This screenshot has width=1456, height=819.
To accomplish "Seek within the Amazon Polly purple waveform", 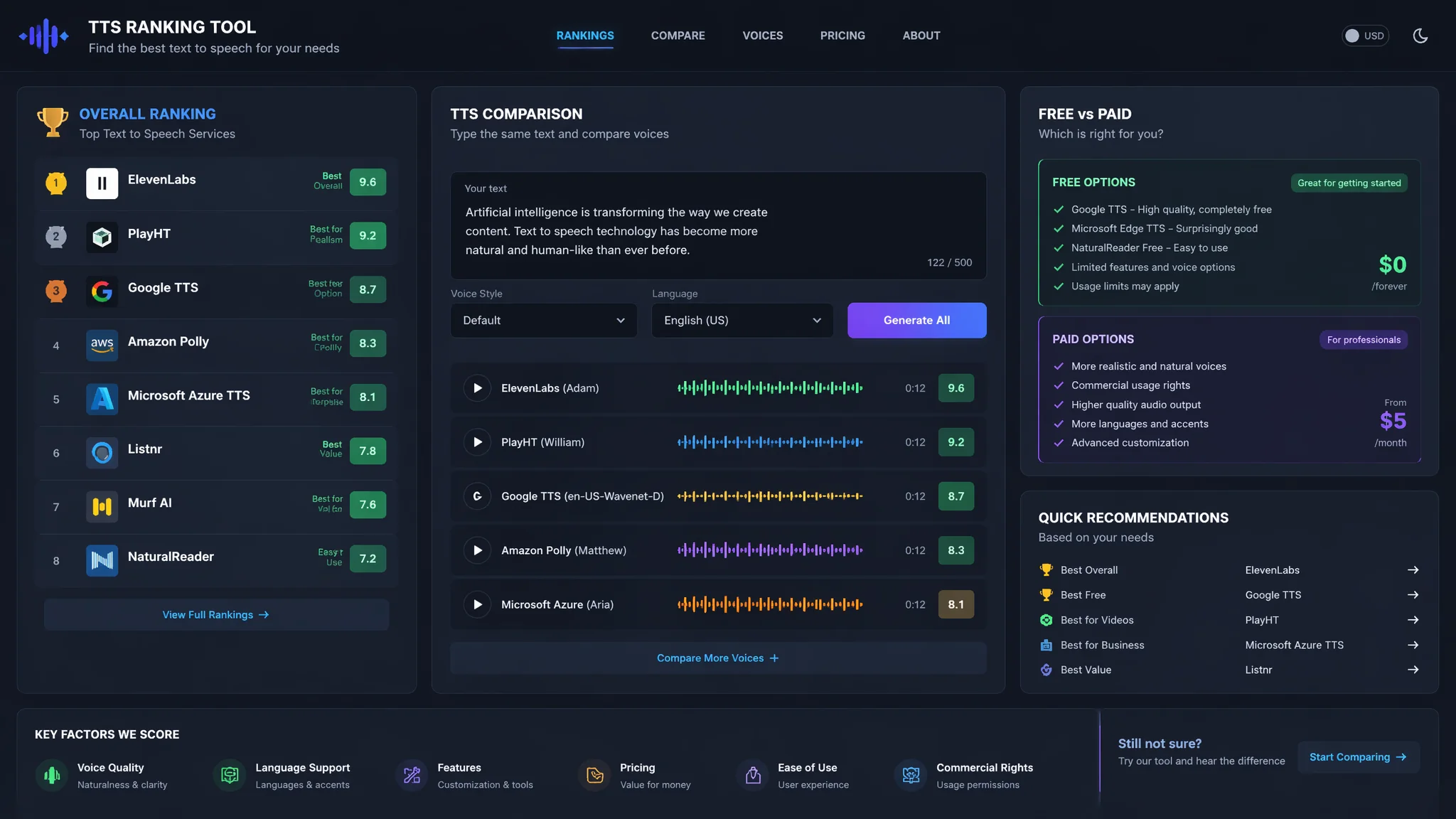I will point(770,550).
